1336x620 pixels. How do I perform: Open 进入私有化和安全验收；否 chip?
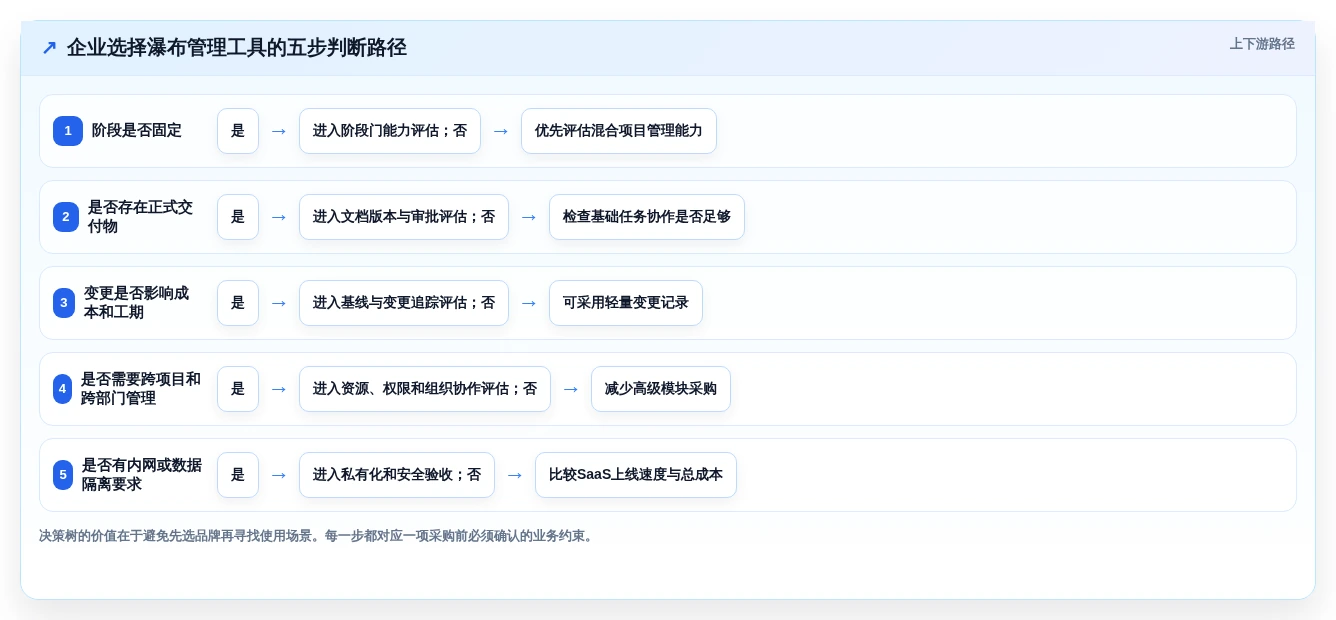coord(397,475)
